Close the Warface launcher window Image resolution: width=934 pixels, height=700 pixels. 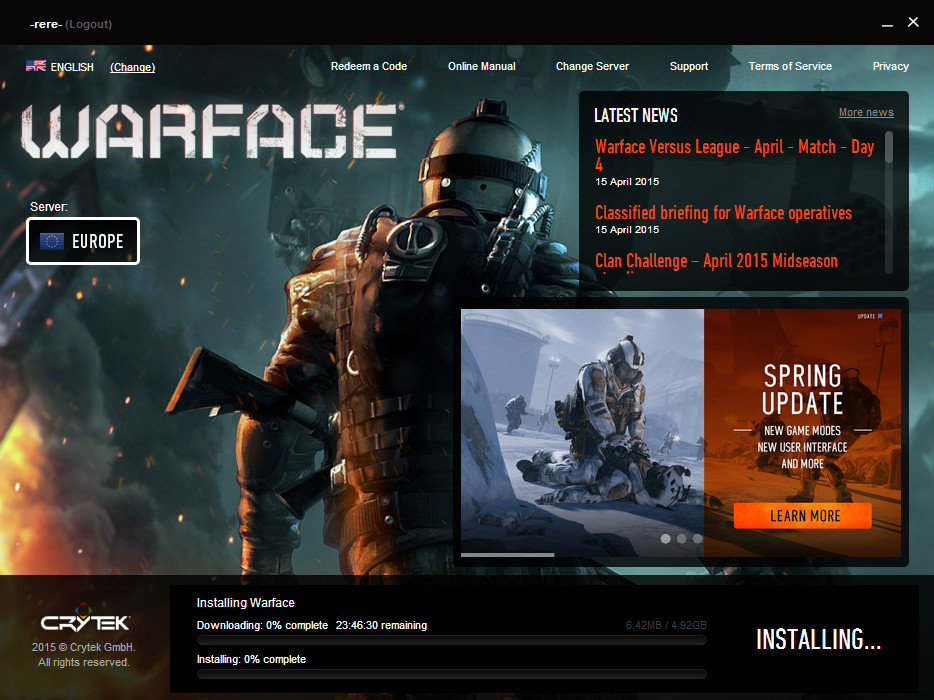[913, 22]
